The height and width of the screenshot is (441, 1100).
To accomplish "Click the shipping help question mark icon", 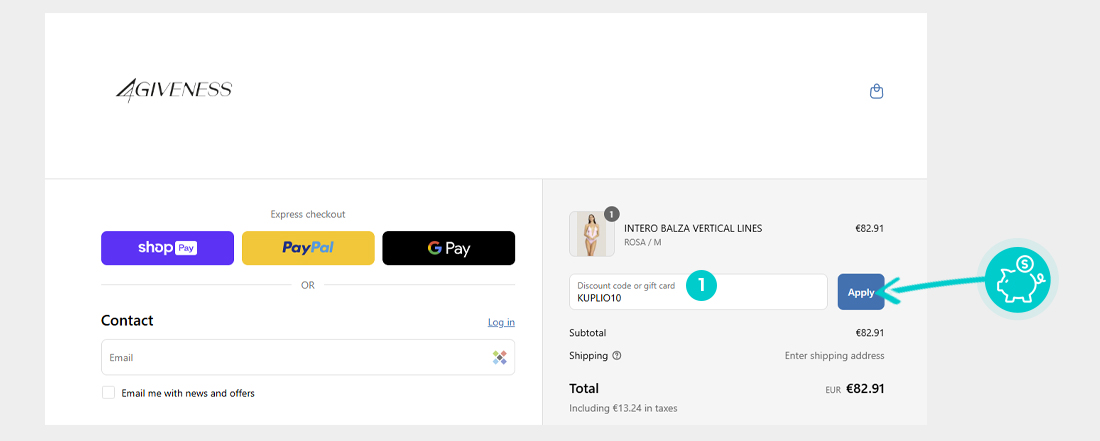I will (x=617, y=355).
